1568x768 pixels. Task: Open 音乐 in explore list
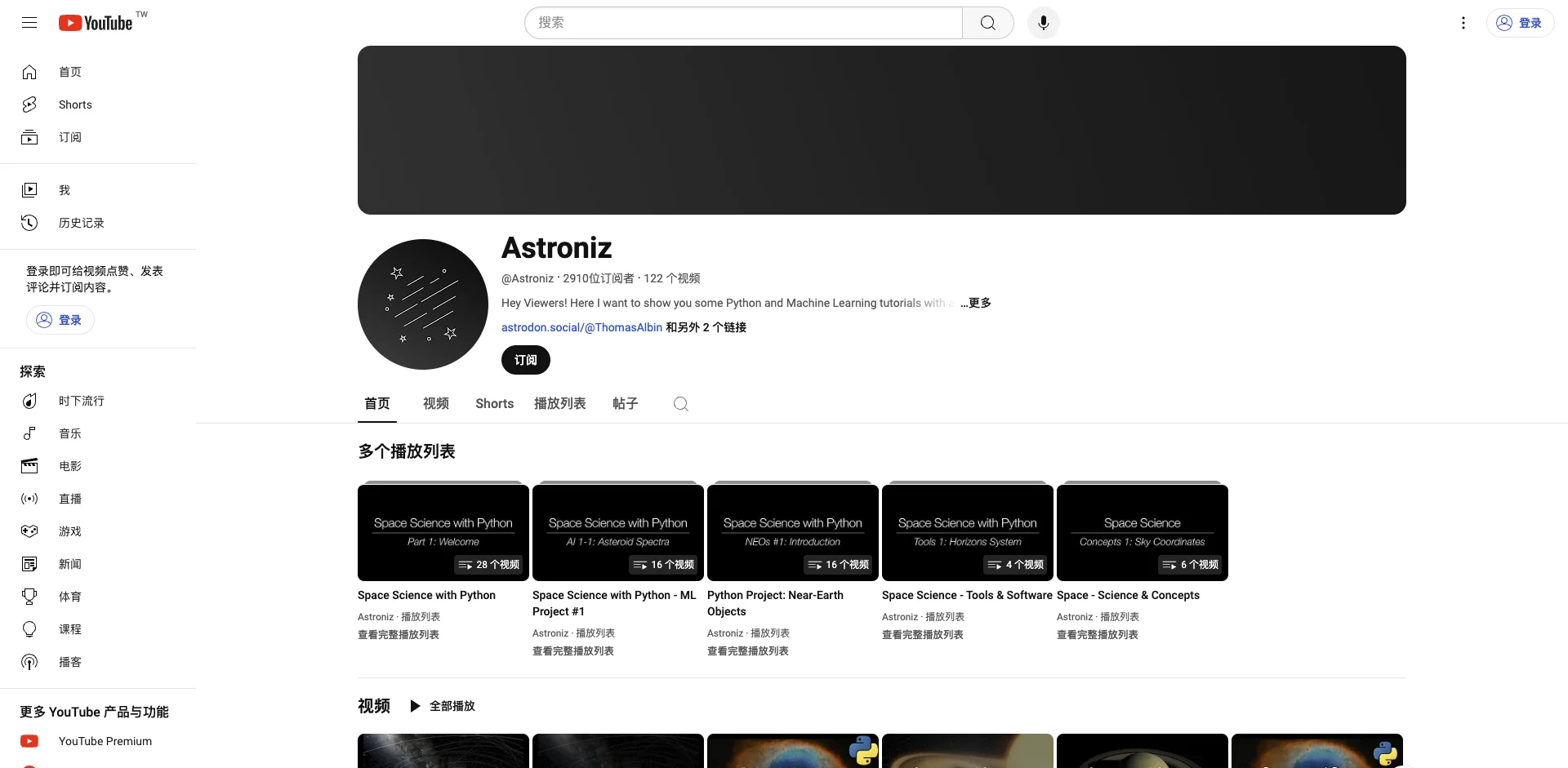98,433
